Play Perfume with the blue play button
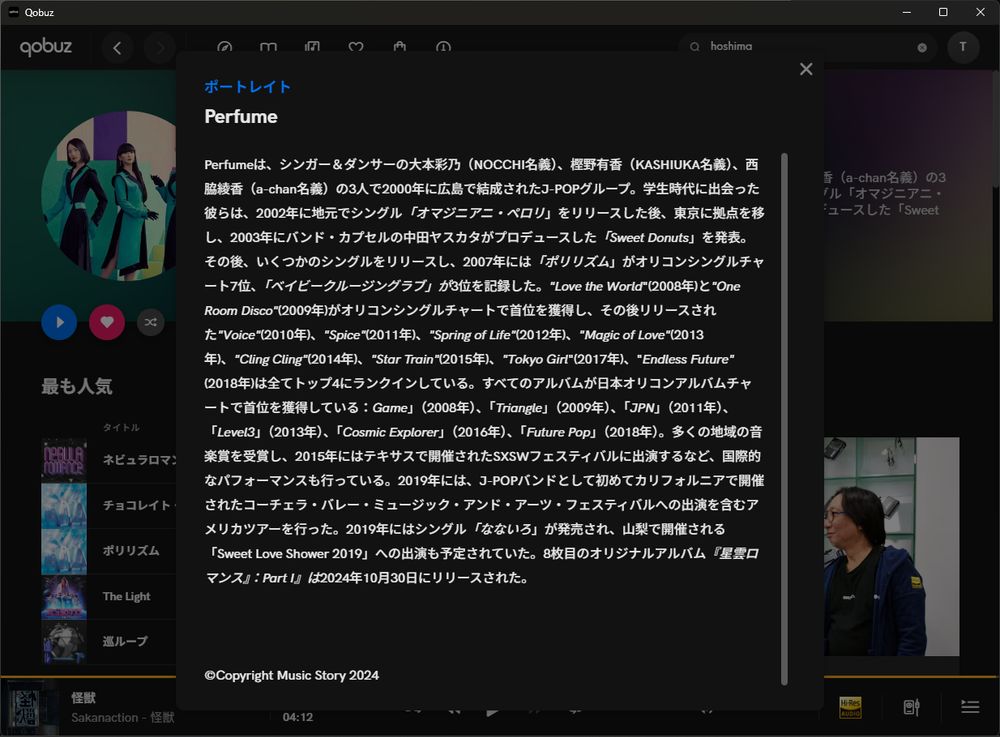The image size is (1000, 737). (x=59, y=322)
